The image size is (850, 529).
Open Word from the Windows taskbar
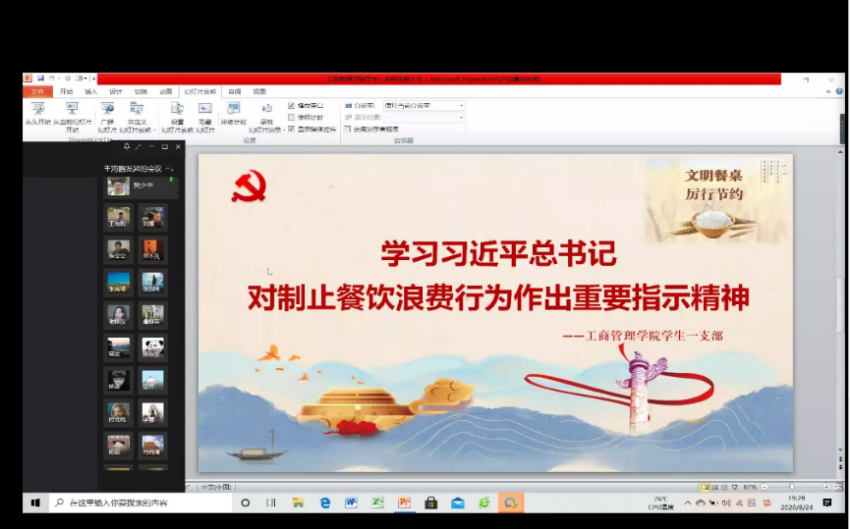[352, 503]
